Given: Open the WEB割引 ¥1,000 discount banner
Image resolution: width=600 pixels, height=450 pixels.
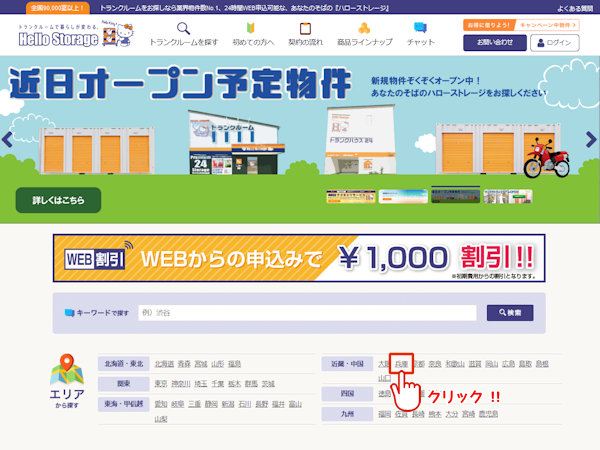Looking at the screenshot, I should click(x=299, y=258).
